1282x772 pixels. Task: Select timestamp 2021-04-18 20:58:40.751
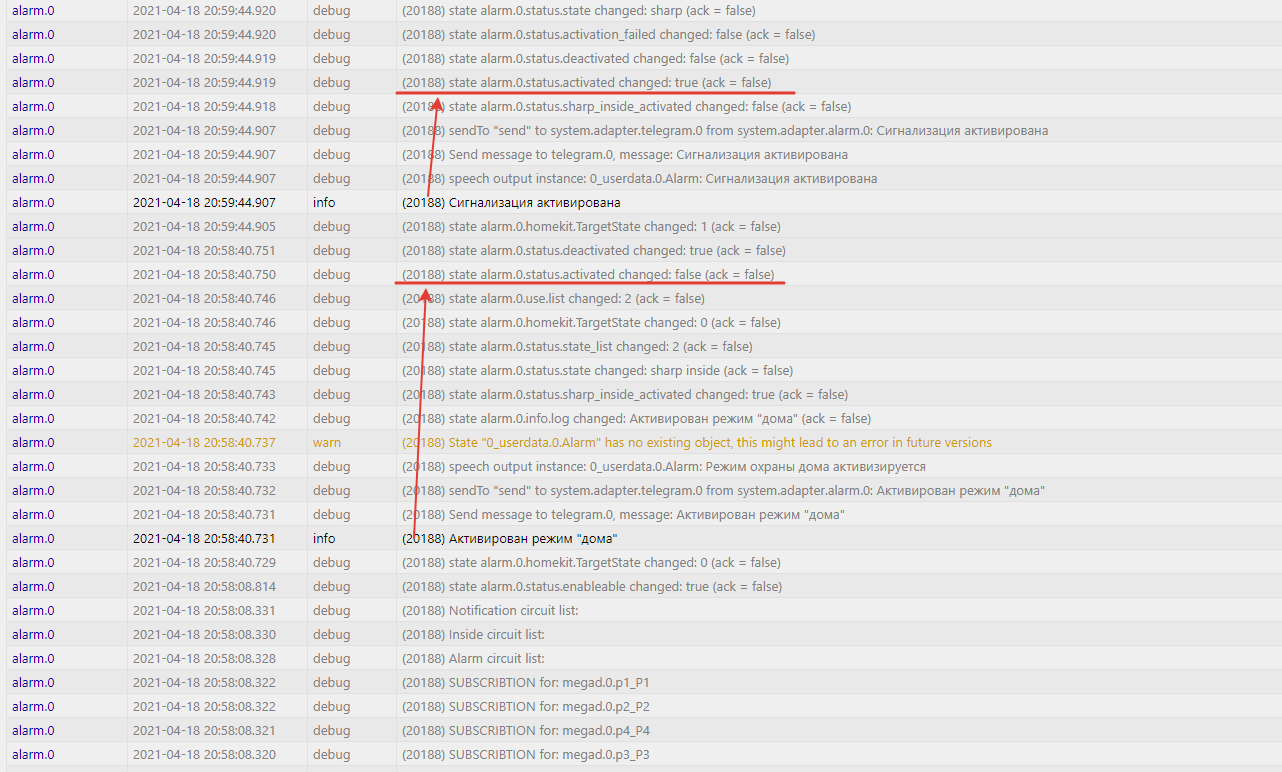[204, 250]
